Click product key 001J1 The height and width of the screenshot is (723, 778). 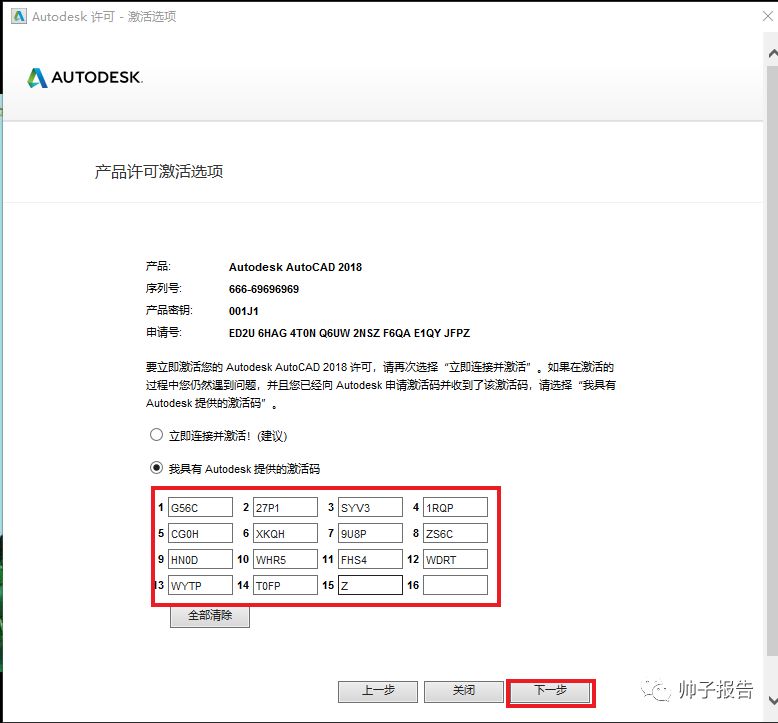click(x=244, y=312)
